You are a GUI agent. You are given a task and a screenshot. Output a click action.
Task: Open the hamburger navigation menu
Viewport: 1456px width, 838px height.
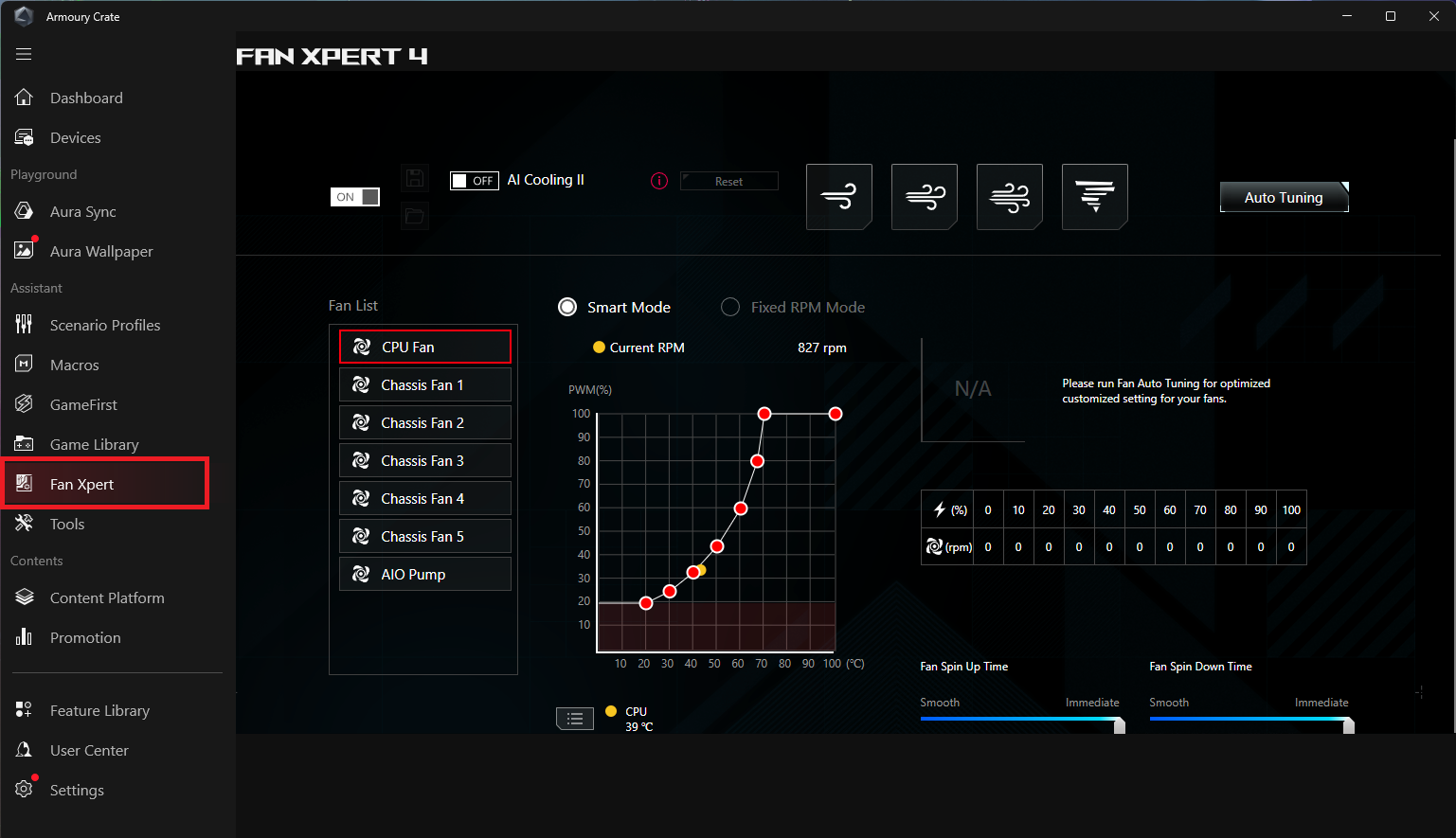pos(24,54)
